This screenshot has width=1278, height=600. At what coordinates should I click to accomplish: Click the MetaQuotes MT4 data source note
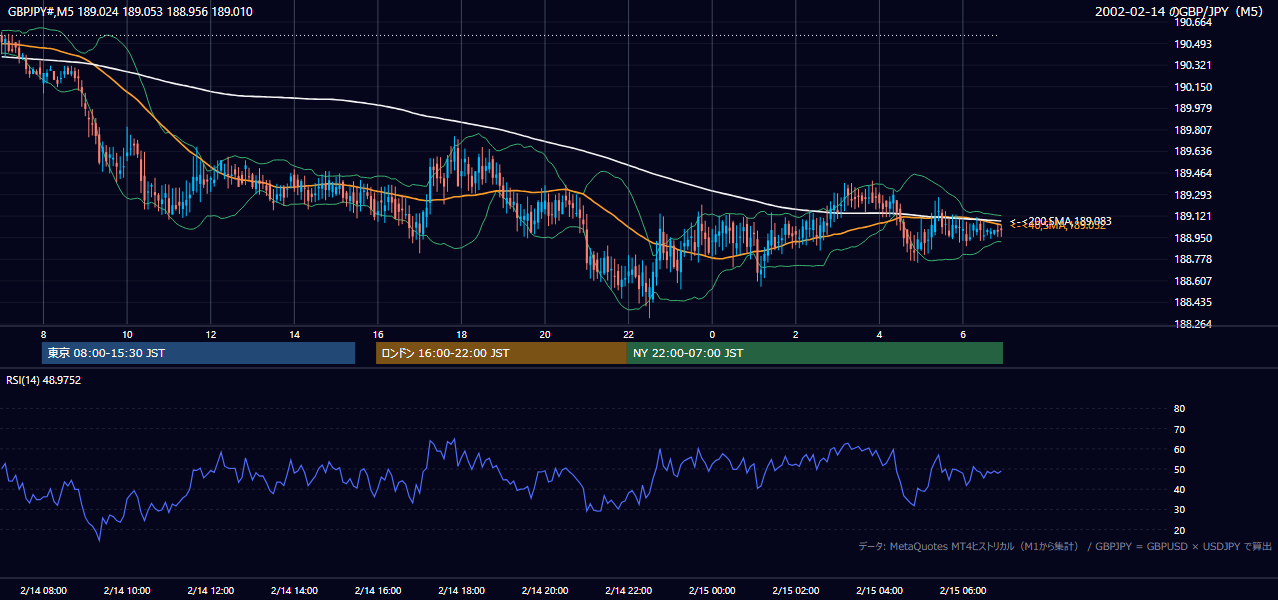coord(1065,546)
